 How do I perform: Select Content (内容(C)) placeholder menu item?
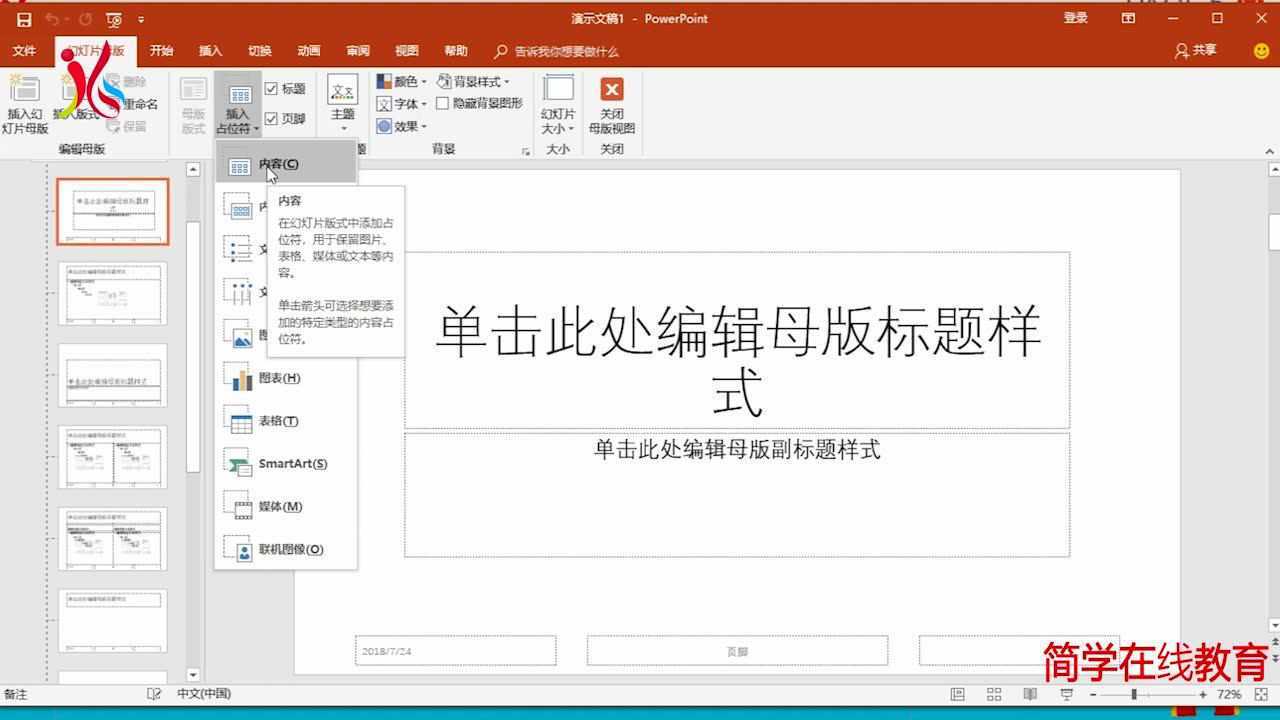pyautogui.click(x=286, y=164)
